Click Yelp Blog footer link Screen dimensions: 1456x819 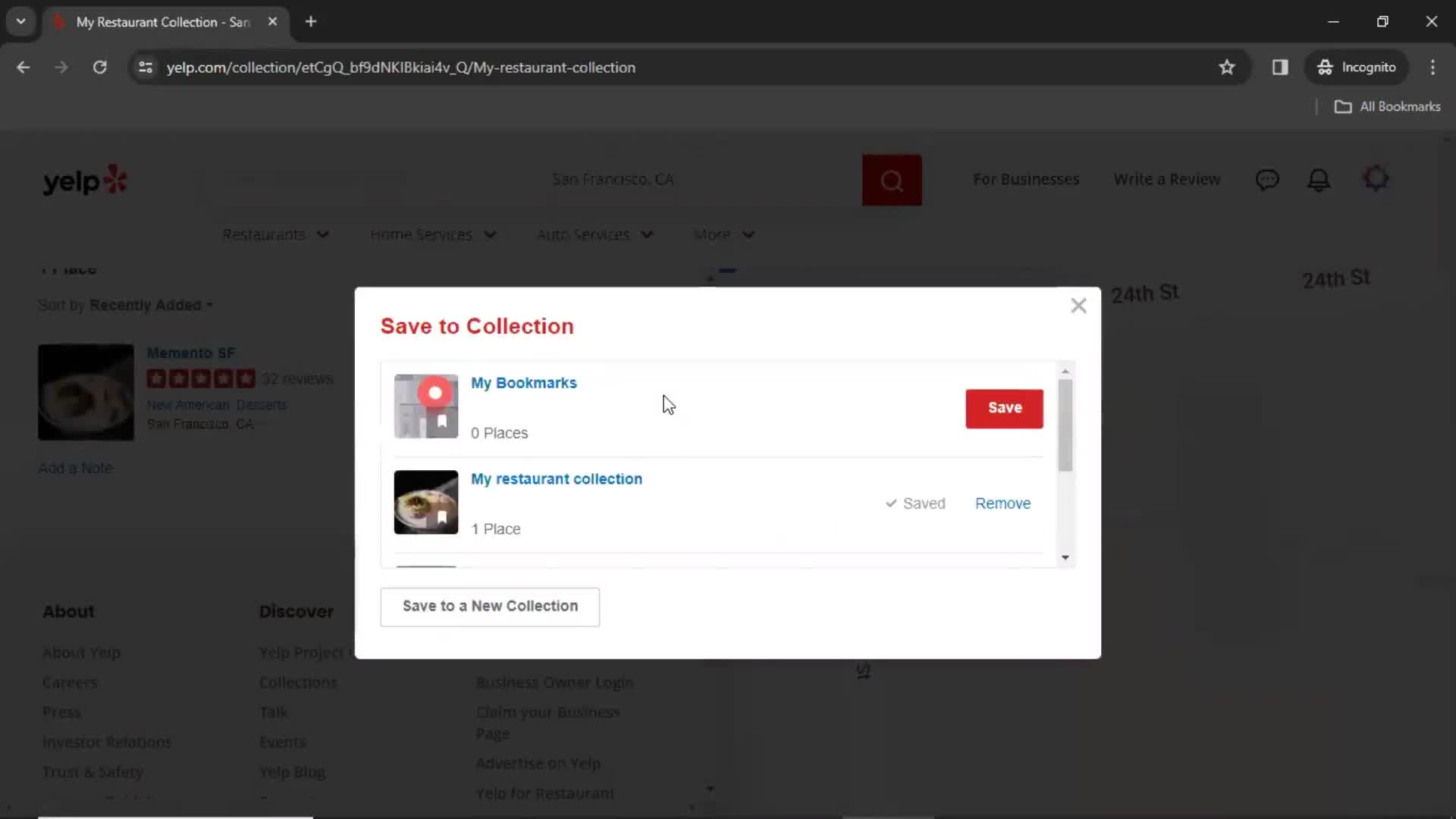click(292, 772)
